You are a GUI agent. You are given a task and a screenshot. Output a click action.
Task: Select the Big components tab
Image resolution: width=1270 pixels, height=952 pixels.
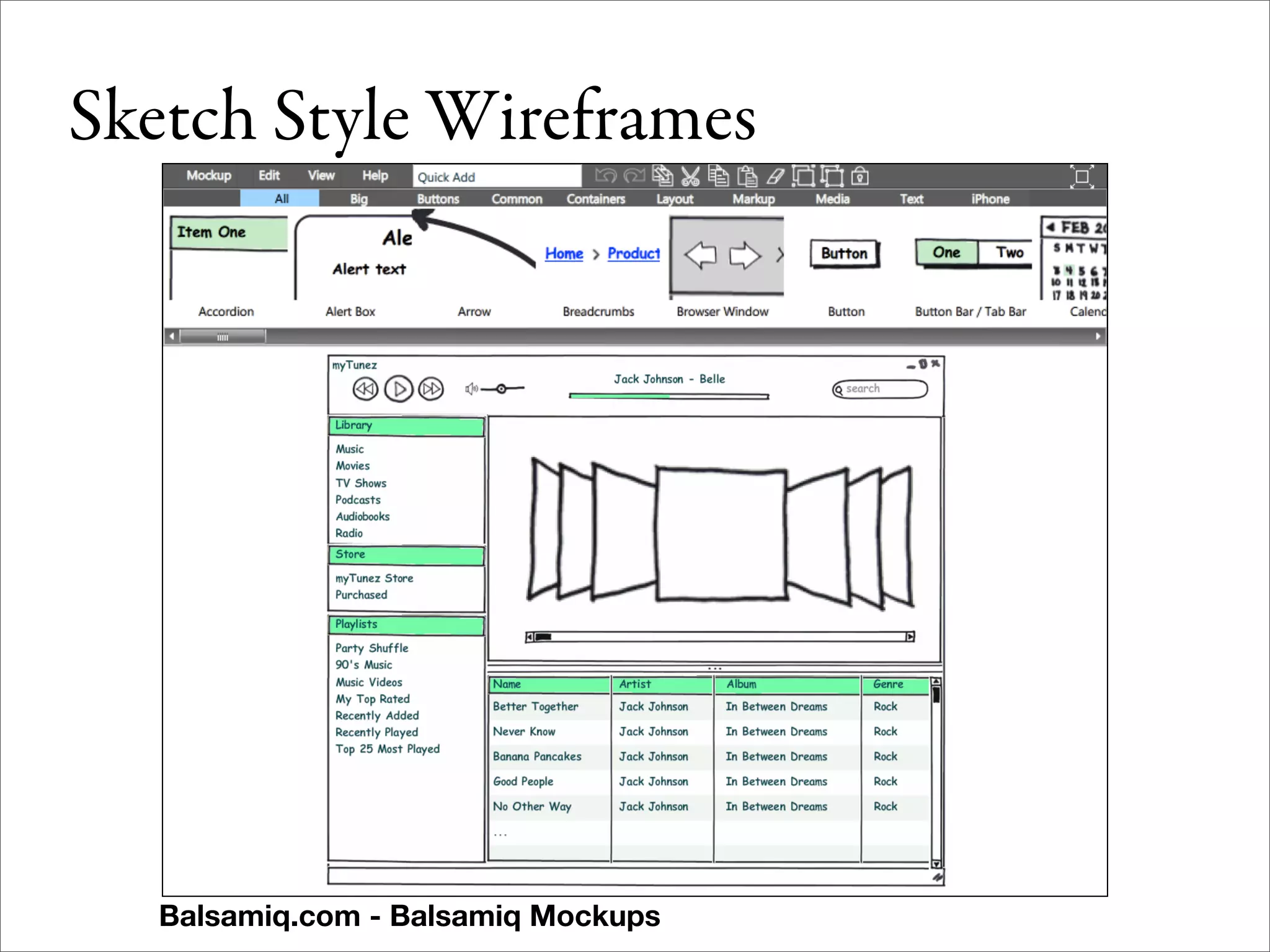[358, 198]
